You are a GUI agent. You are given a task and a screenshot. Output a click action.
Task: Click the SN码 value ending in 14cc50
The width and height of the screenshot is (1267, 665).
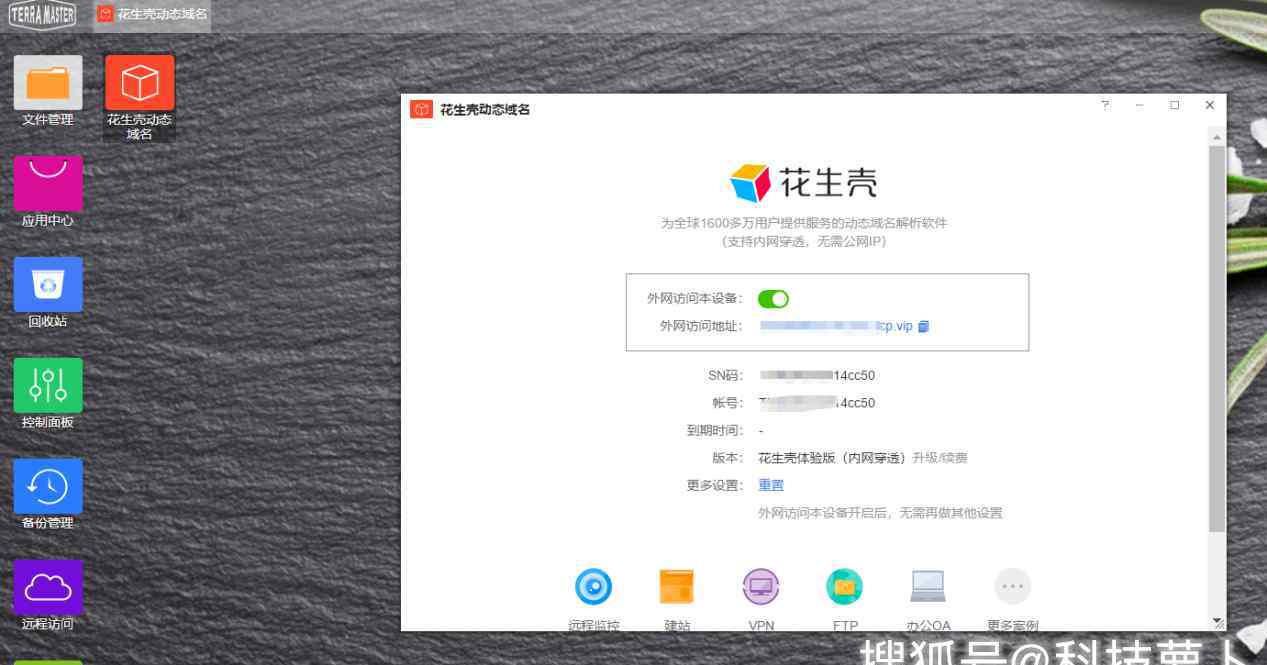click(x=817, y=376)
